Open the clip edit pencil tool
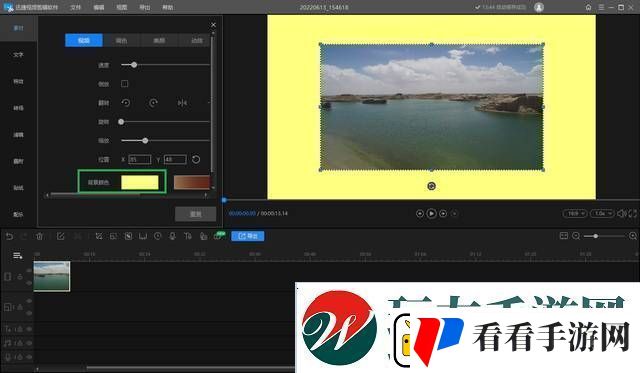 point(60,236)
